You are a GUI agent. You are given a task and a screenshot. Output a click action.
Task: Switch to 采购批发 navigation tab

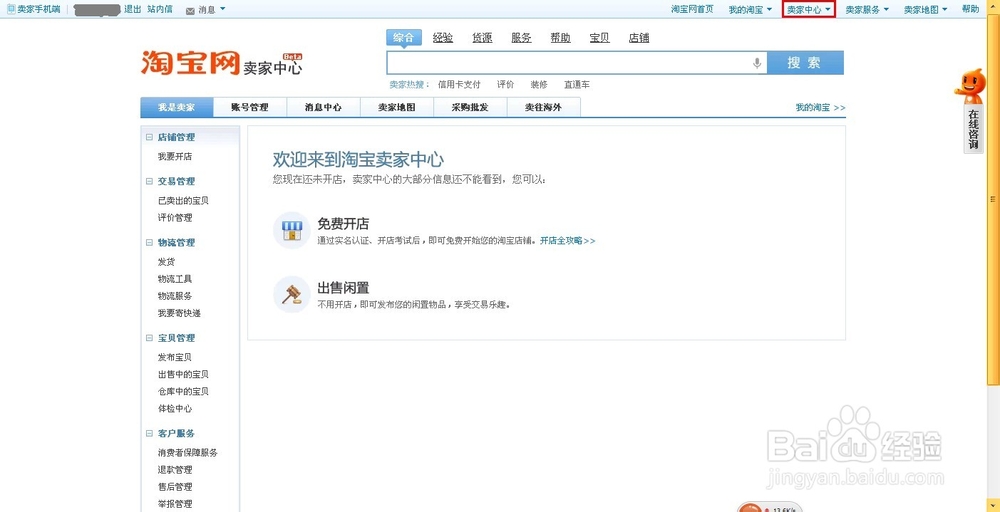pos(470,108)
